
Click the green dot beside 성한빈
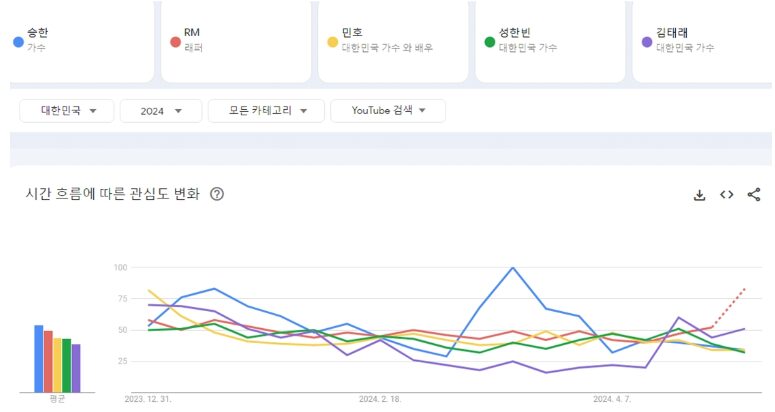click(489, 42)
